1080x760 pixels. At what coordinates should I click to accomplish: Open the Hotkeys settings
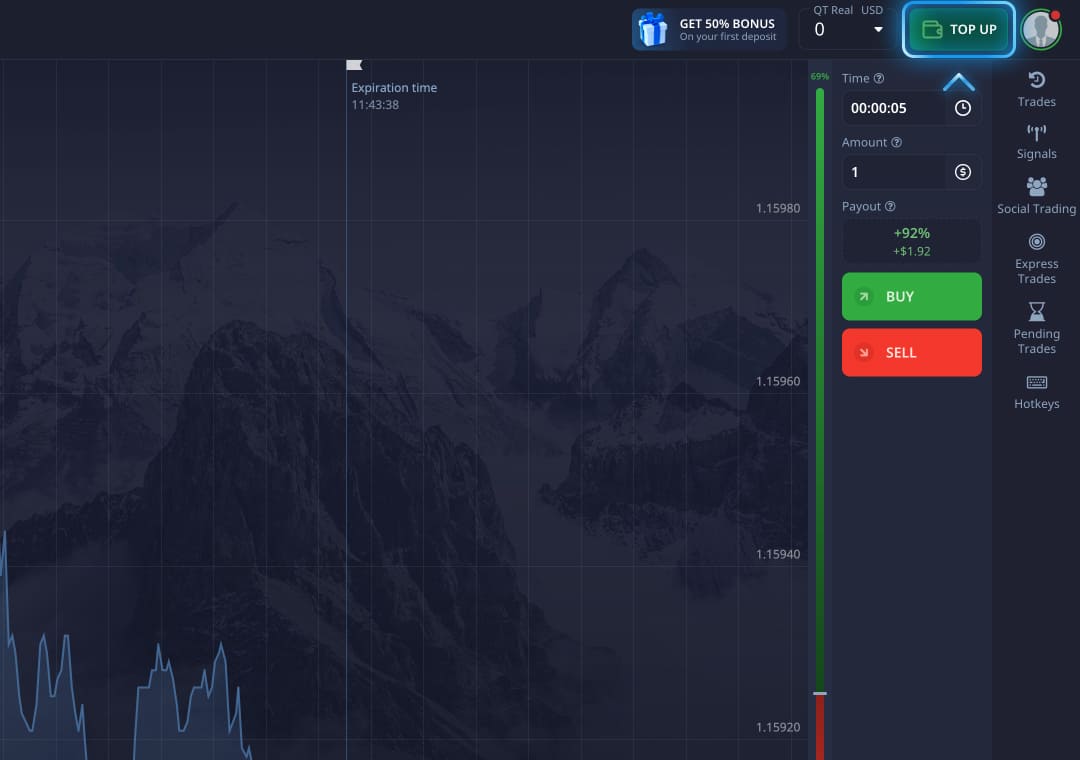pyautogui.click(x=1036, y=391)
